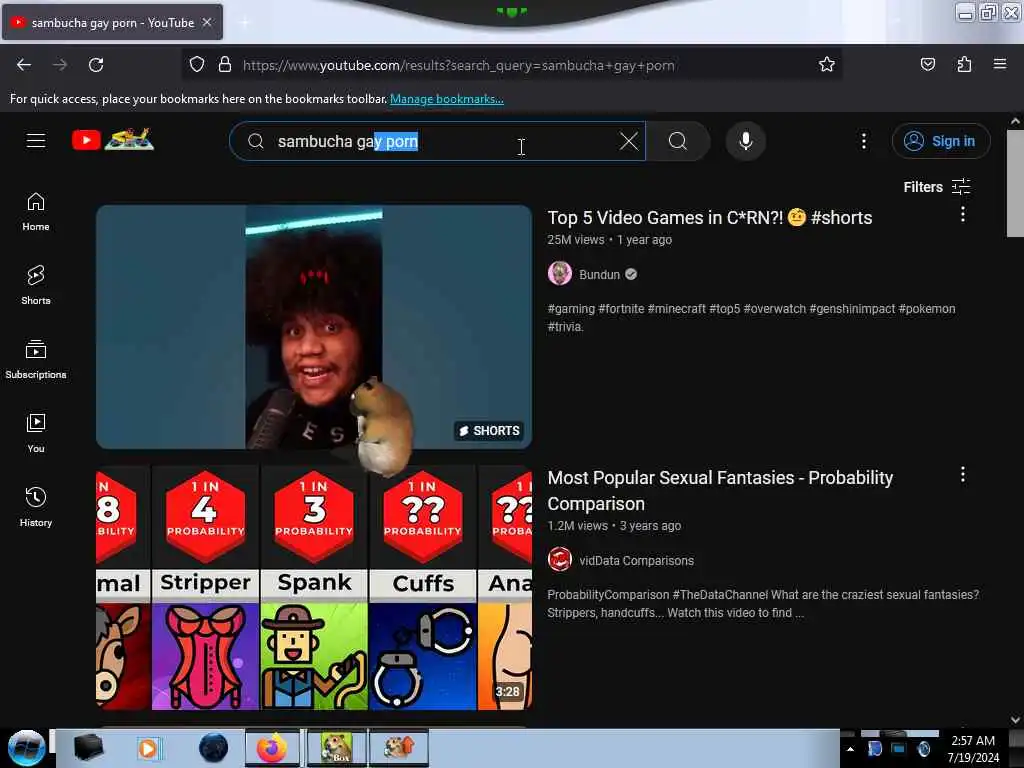The width and height of the screenshot is (1024, 768).
Task: Submit search with the magnifier button
Action: (x=678, y=141)
